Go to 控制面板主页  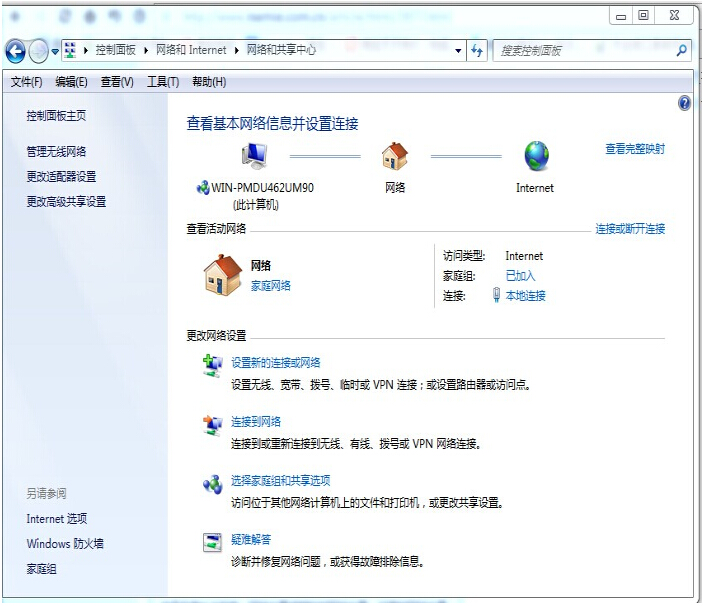tap(56, 116)
